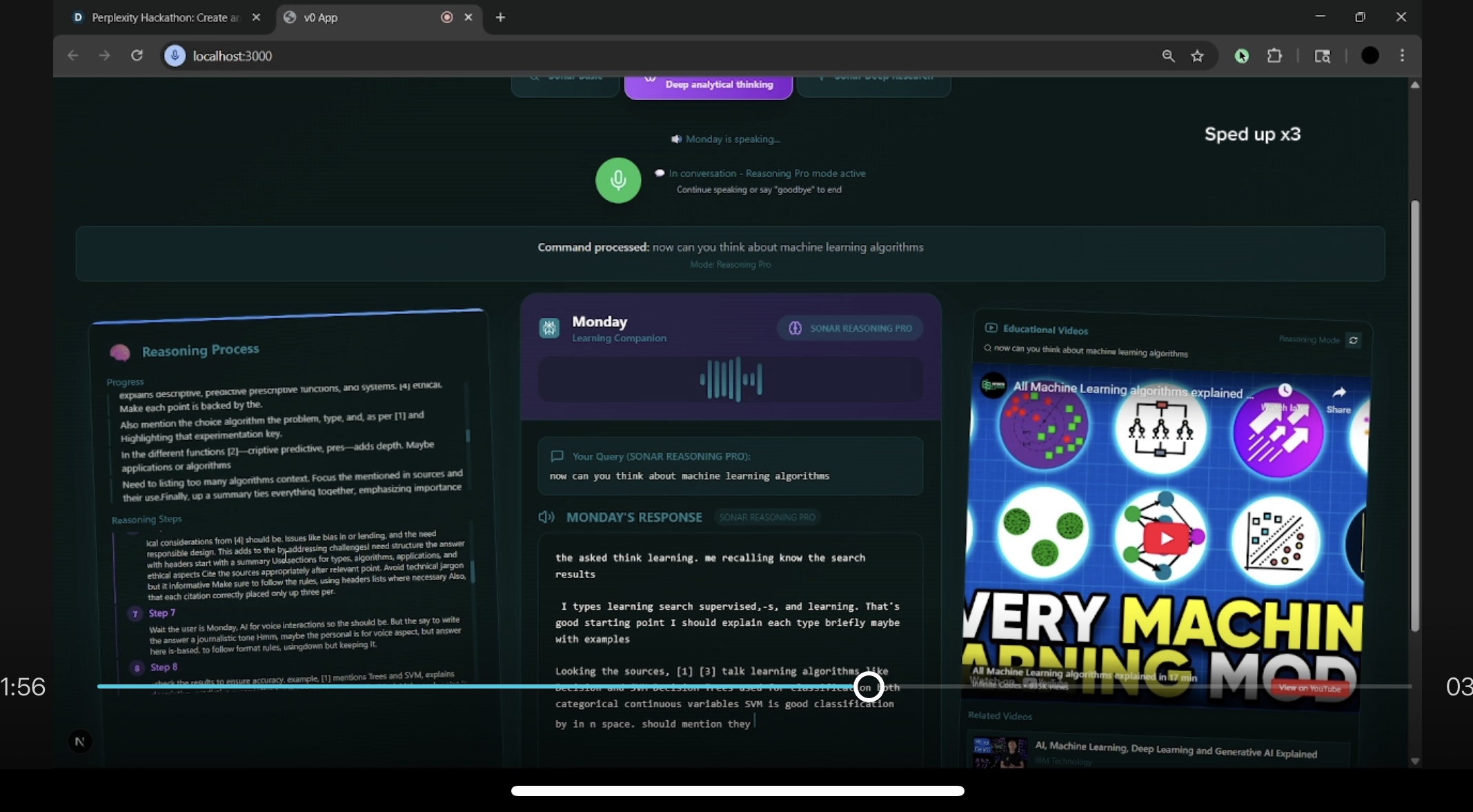
Task: Refresh the Educational Videos panel
Action: point(1353,340)
